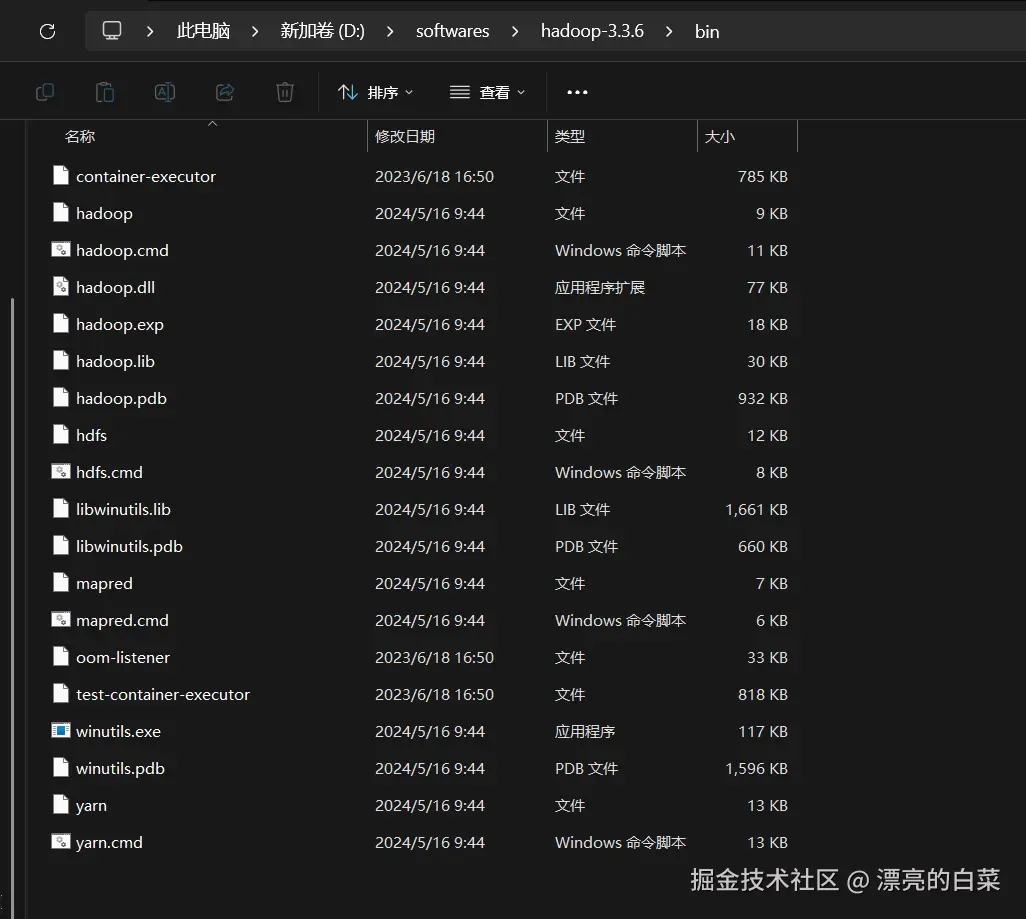The height and width of the screenshot is (919, 1026).
Task: Click the hadoop.pdb file icon
Action: click(x=61, y=397)
